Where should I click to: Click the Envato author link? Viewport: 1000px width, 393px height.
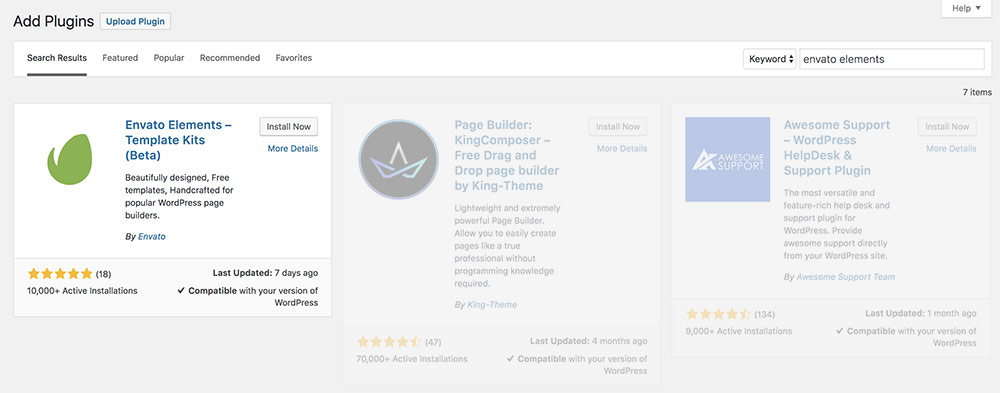pos(152,236)
